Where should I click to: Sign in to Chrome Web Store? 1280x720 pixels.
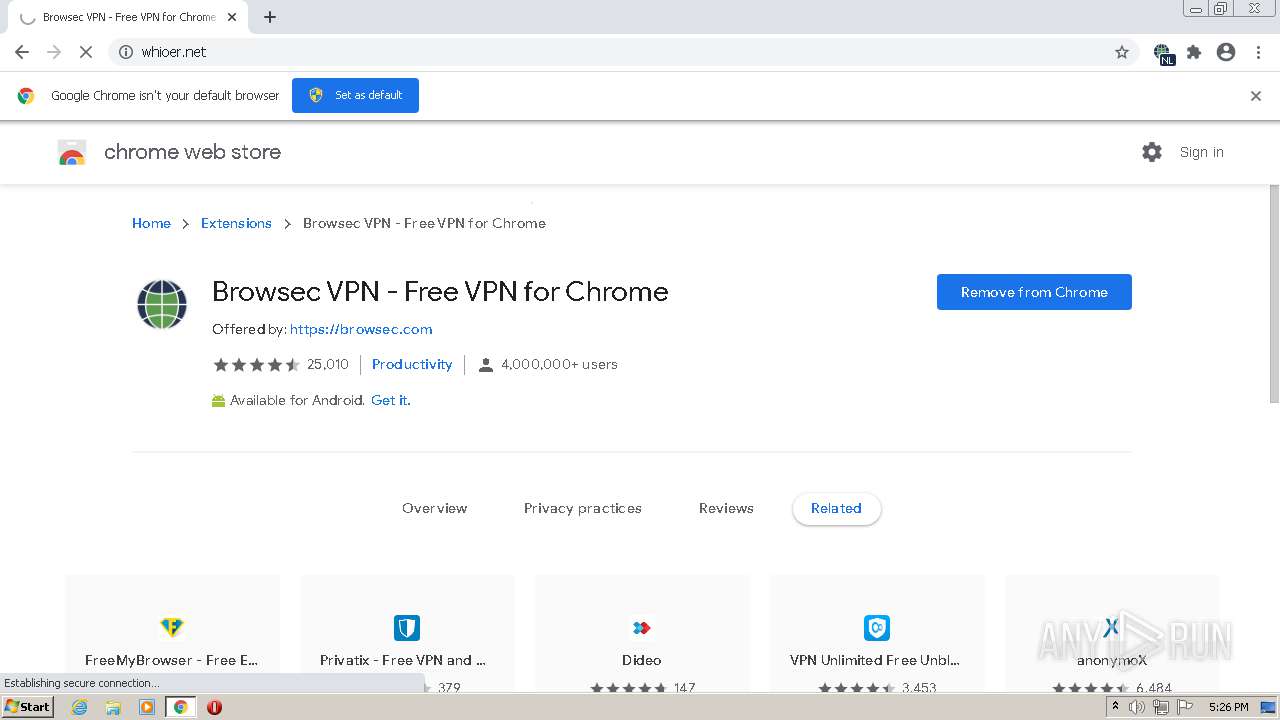[1201, 152]
